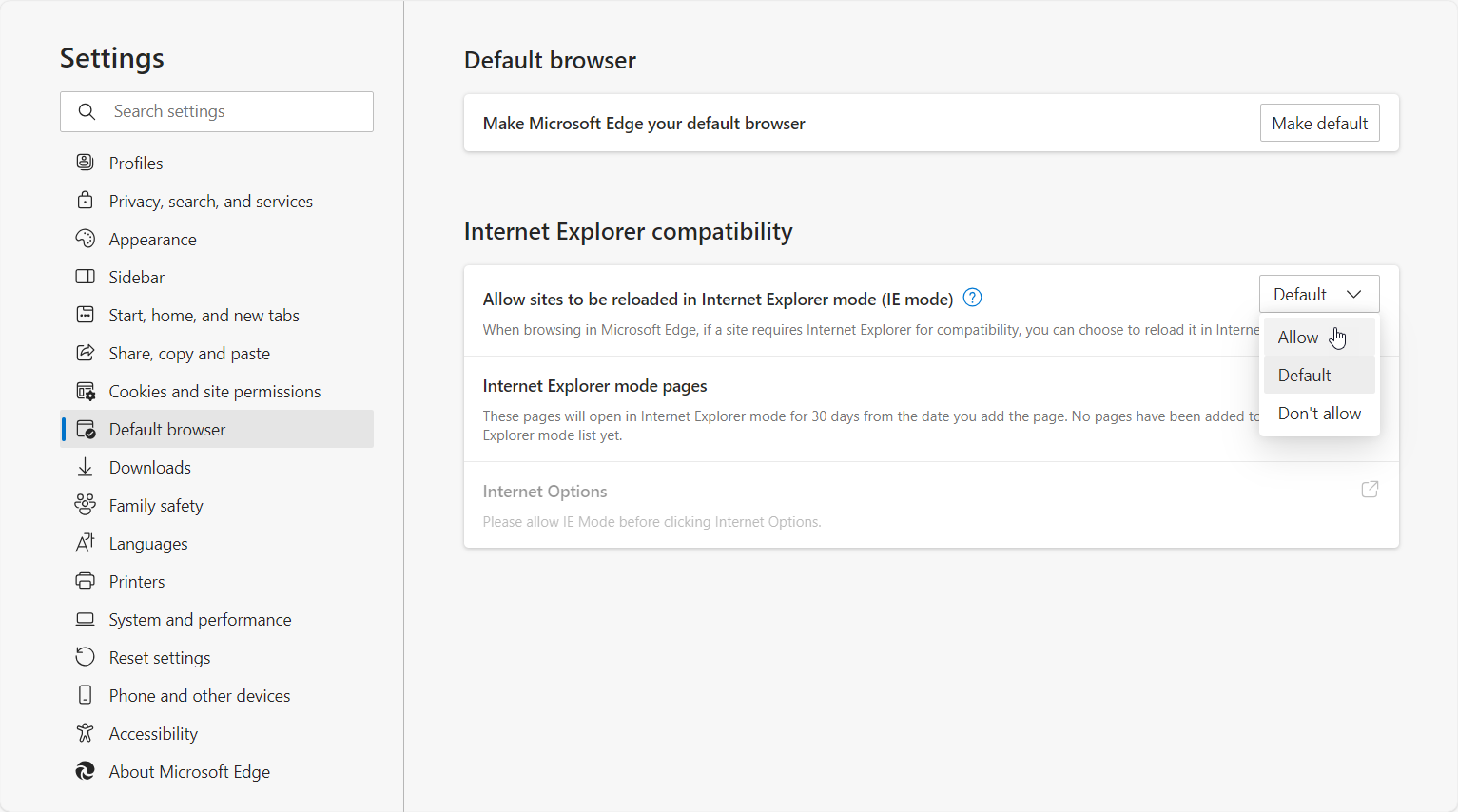Click the 'Please allow IE Mode' hint text
The width and height of the screenshot is (1458, 812).
[x=651, y=522]
